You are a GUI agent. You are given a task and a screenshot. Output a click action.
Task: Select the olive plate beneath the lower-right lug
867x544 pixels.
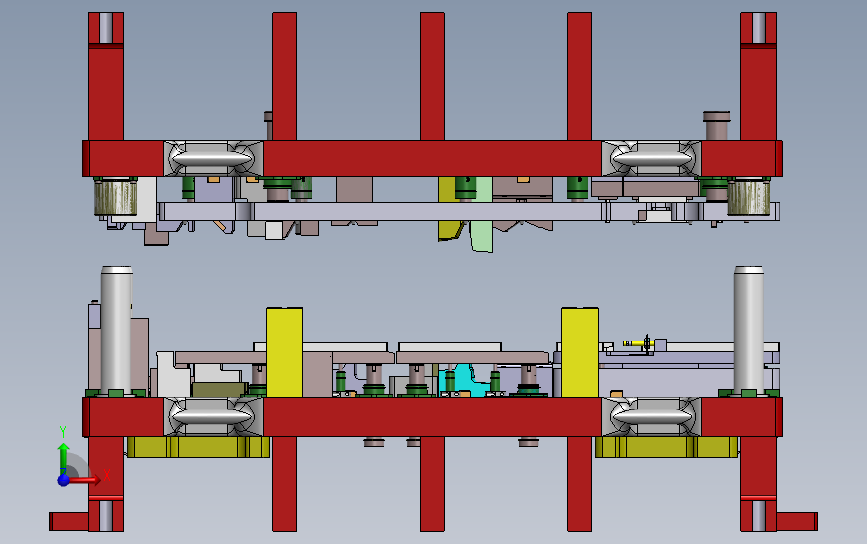point(666,447)
